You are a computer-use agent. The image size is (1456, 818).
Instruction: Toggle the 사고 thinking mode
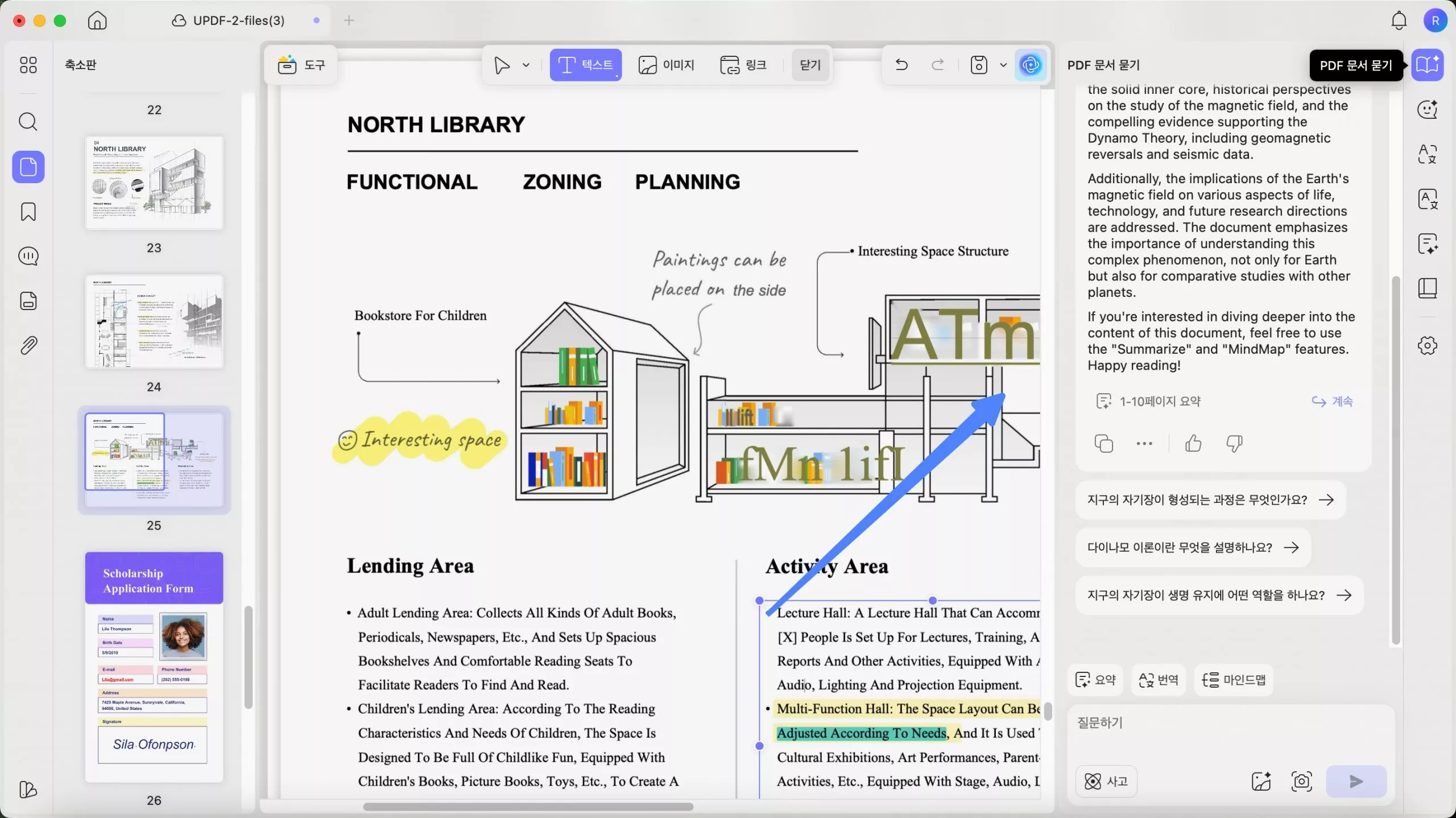click(x=1106, y=781)
